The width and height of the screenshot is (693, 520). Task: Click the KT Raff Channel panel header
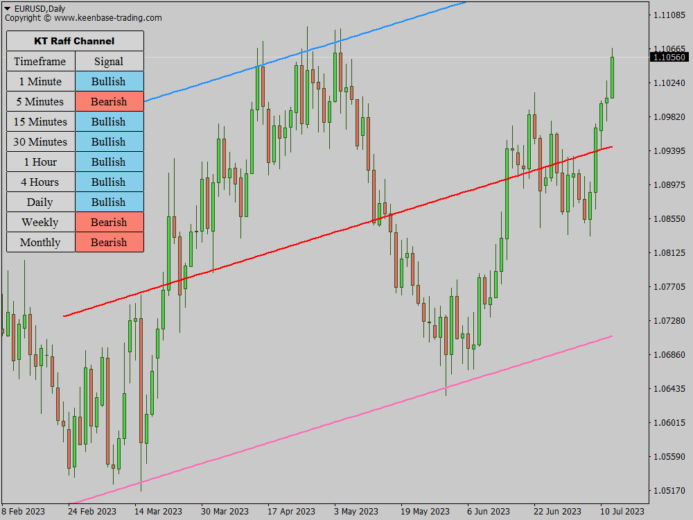75,41
